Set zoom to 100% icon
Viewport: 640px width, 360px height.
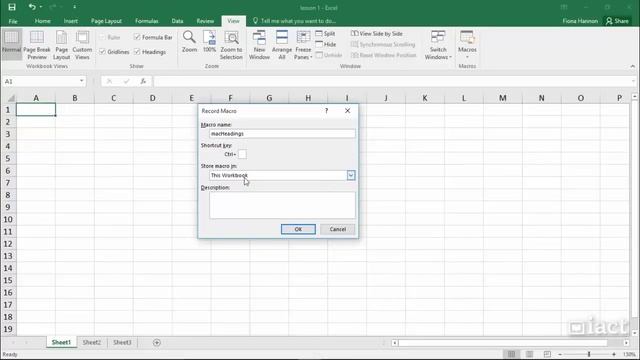click(x=209, y=42)
